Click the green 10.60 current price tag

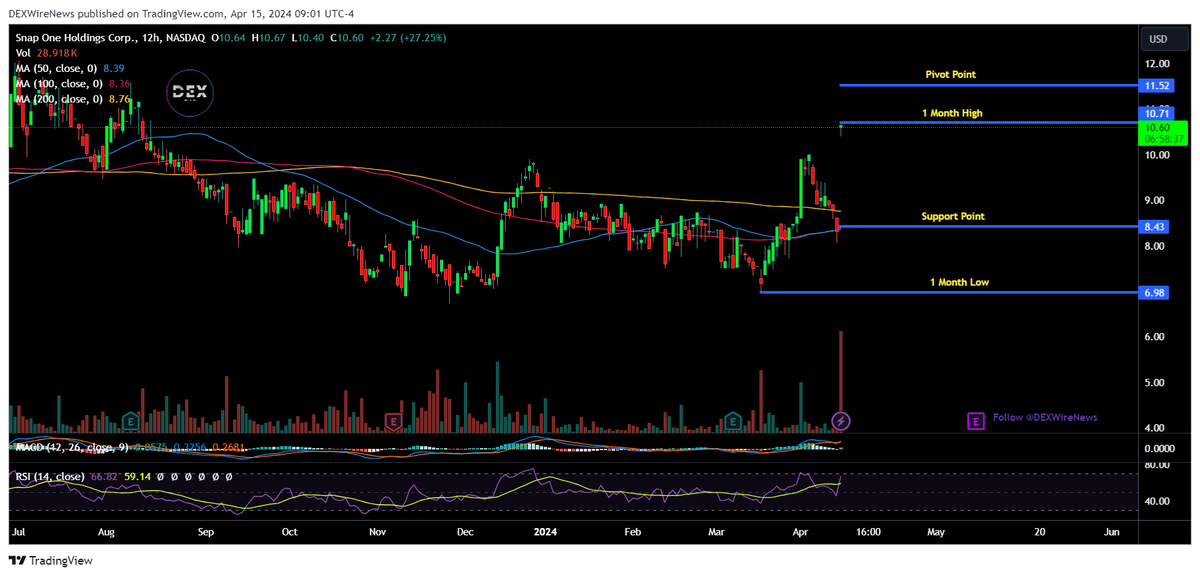click(1158, 128)
